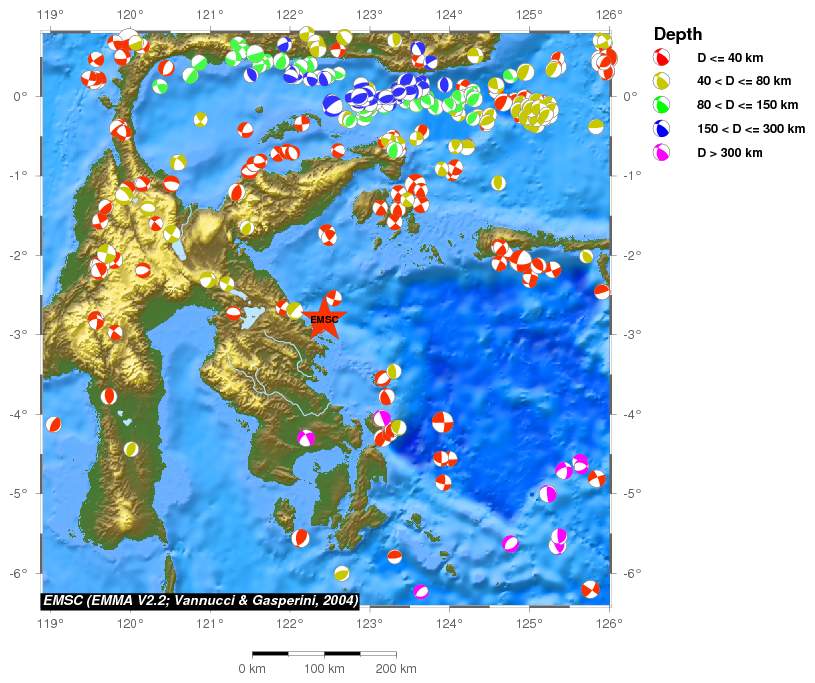
Task: Click the 'Depth' legend heading
Action: (x=677, y=34)
